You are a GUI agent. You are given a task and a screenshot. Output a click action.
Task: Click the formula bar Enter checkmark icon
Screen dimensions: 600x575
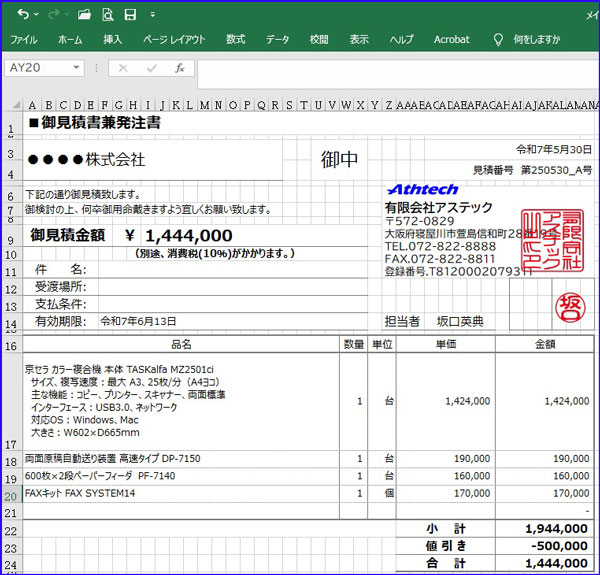pos(151,68)
